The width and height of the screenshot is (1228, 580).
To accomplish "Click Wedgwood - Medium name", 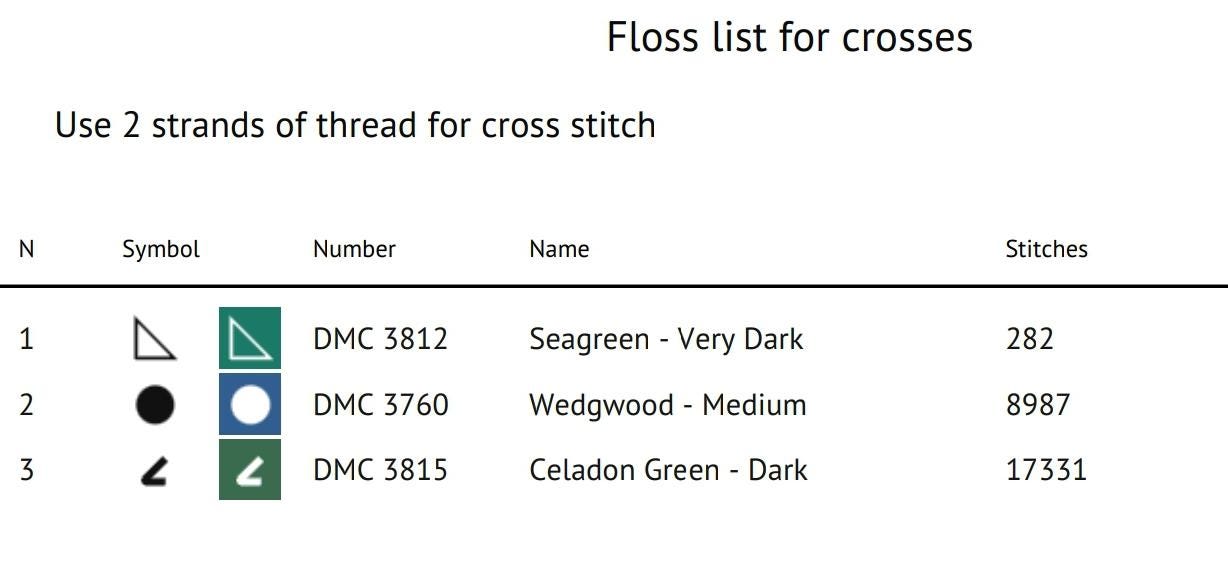I will [x=668, y=405].
